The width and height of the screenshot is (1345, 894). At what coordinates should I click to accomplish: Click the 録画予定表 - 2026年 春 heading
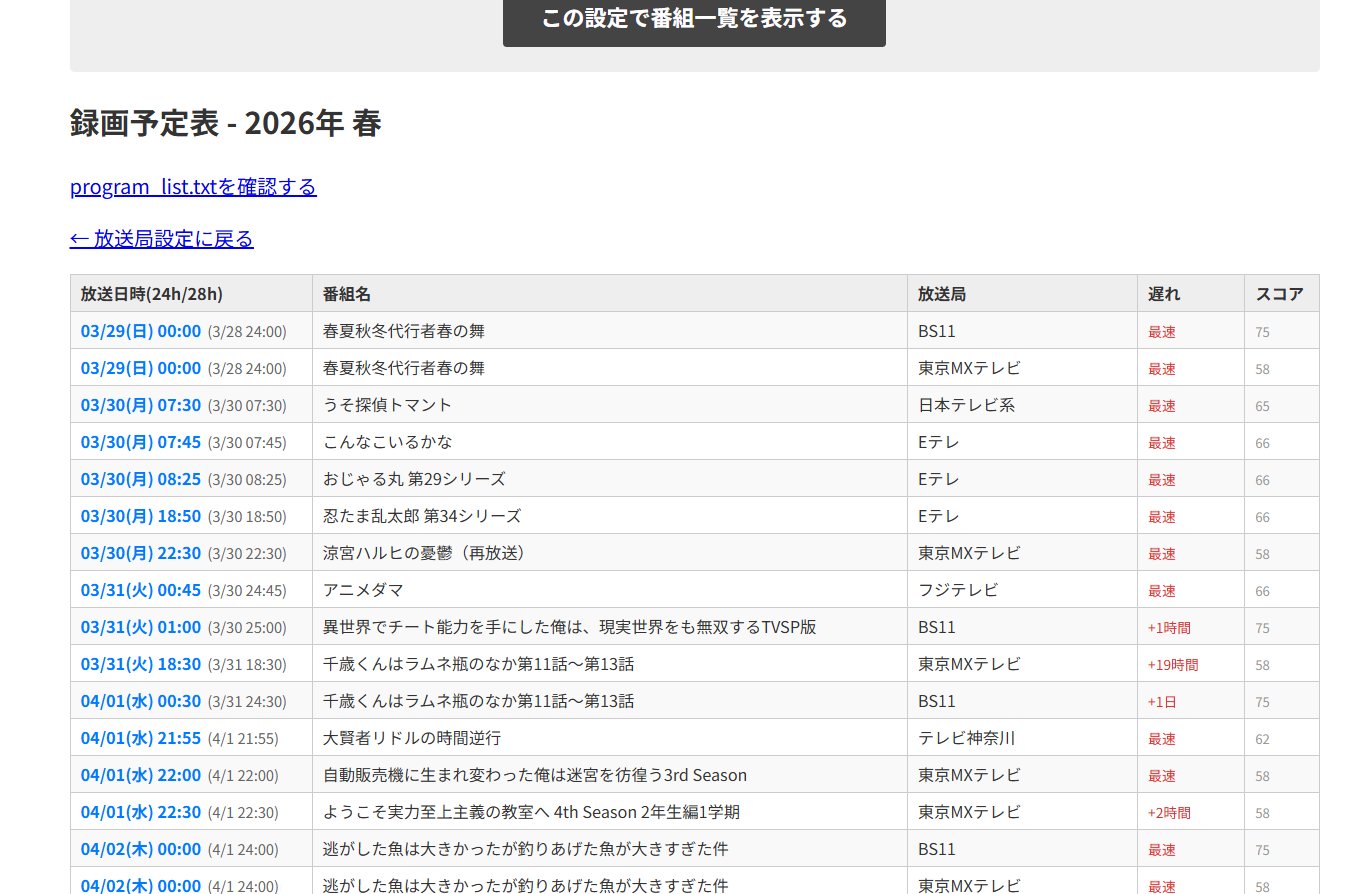(226, 124)
